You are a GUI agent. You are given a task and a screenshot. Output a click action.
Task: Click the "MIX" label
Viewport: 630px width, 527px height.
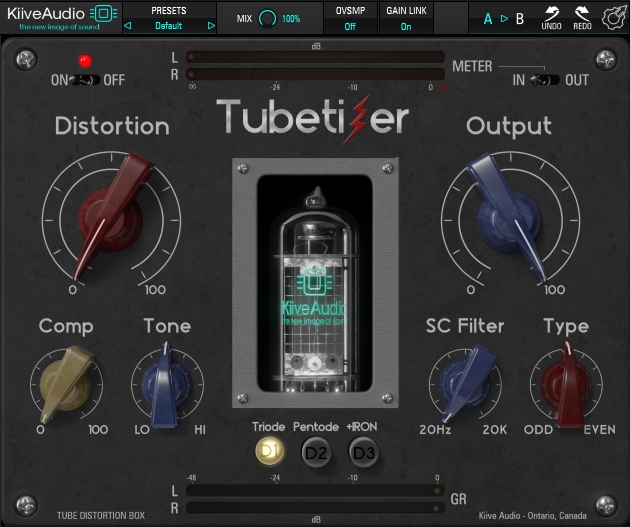244,18
